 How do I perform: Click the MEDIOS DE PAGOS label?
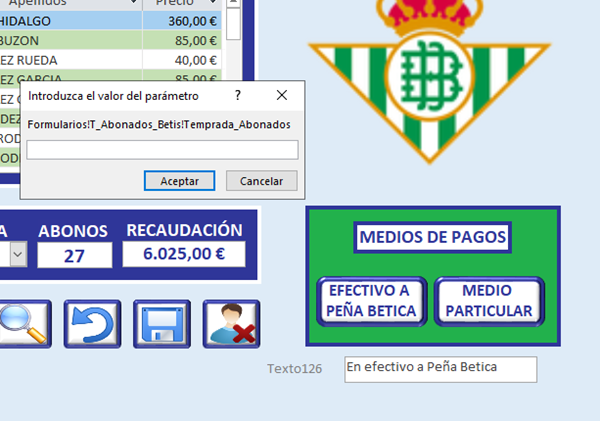click(433, 237)
